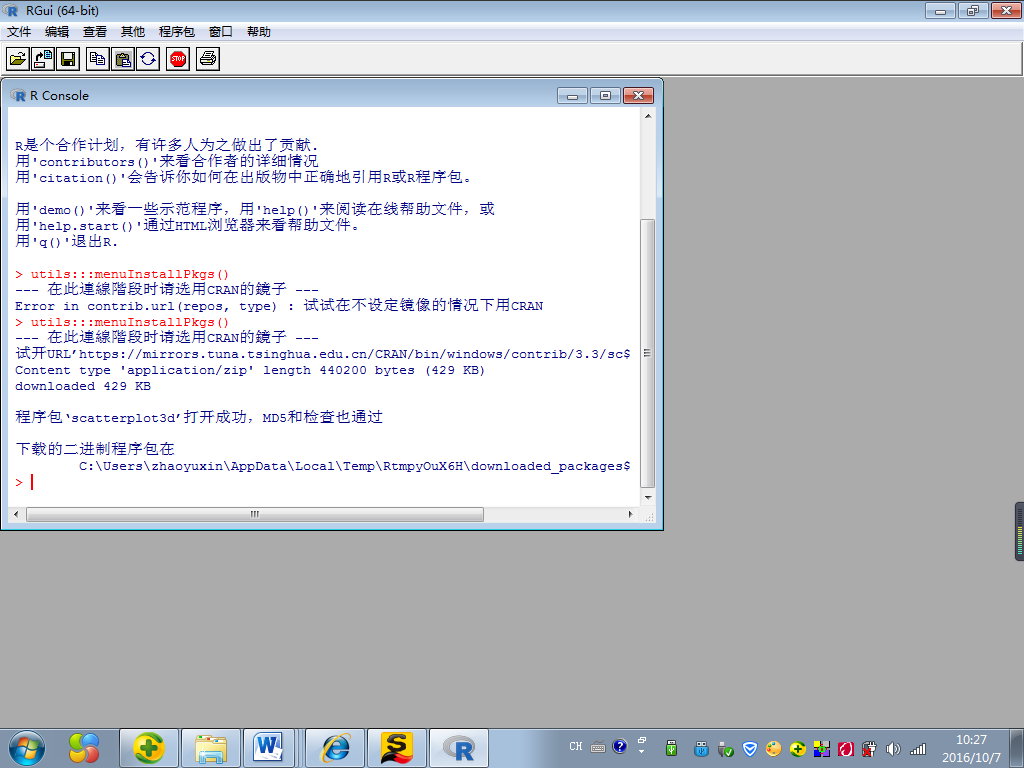Click the Save workspace floppy icon
The image size is (1024, 768).
68,59
